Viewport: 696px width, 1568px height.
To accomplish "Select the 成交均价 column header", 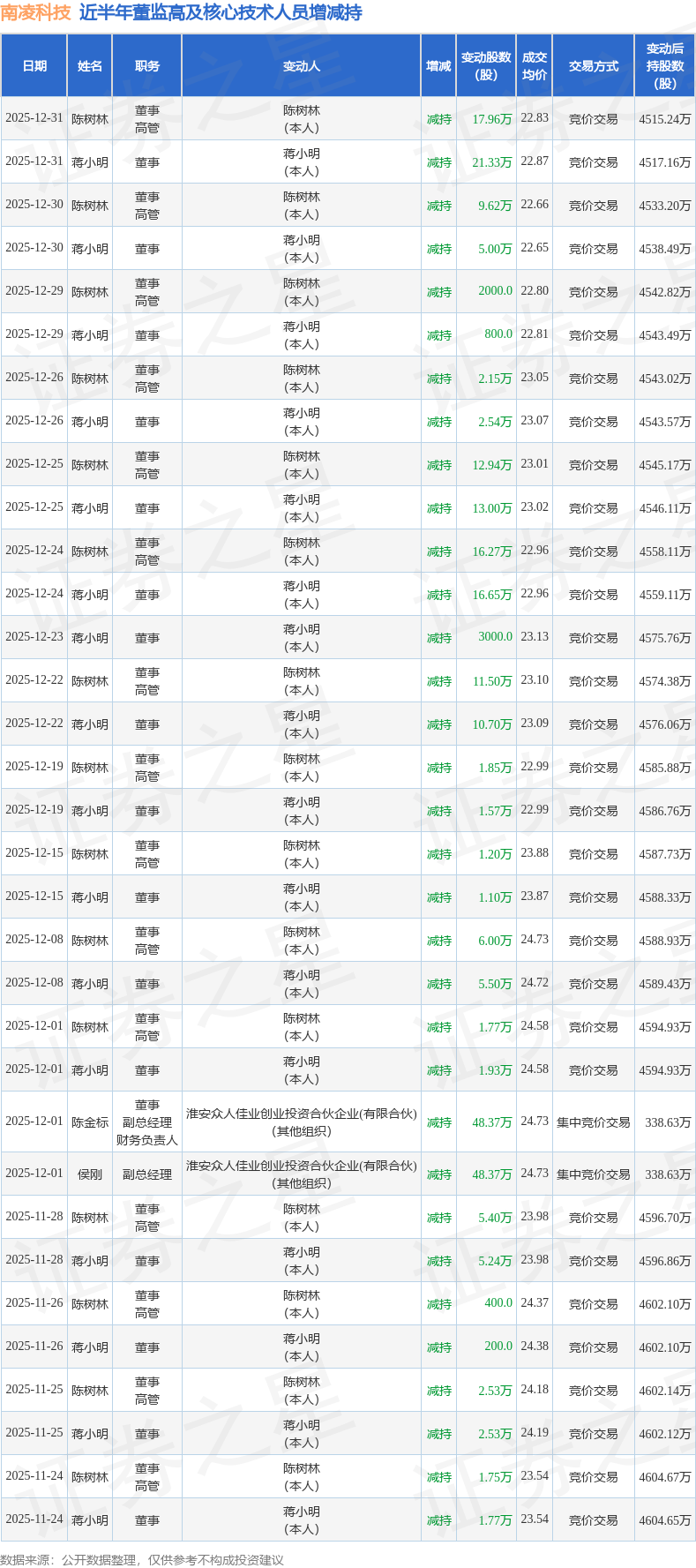I will click(x=535, y=66).
